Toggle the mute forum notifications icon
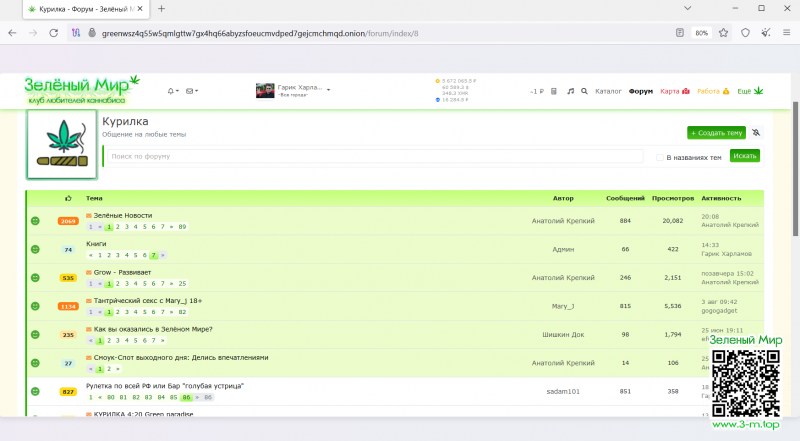This screenshot has height=441, width=800. point(756,132)
